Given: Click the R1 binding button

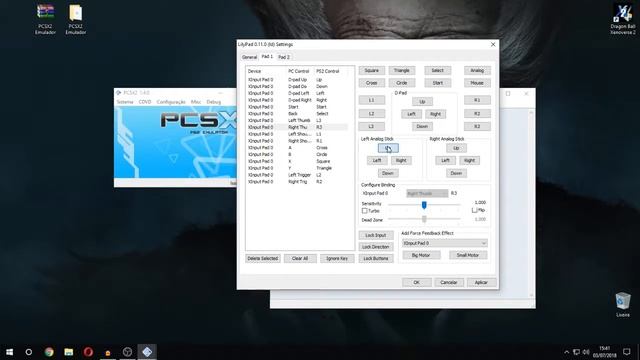Looking at the screenshot, I should (x=477, y=100).
